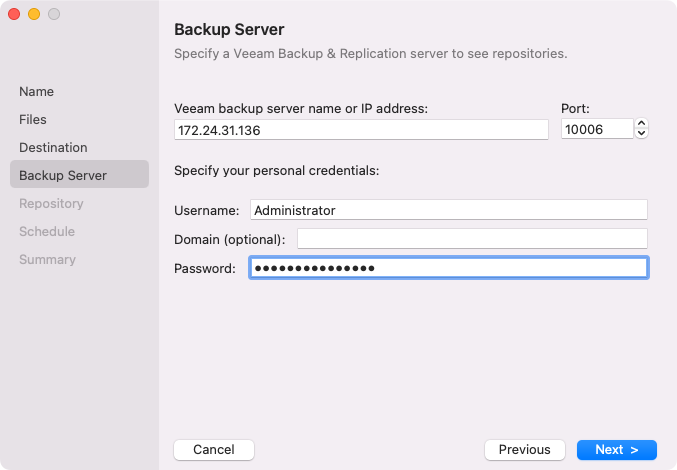Switch to the Destination step

coord(53,147)
